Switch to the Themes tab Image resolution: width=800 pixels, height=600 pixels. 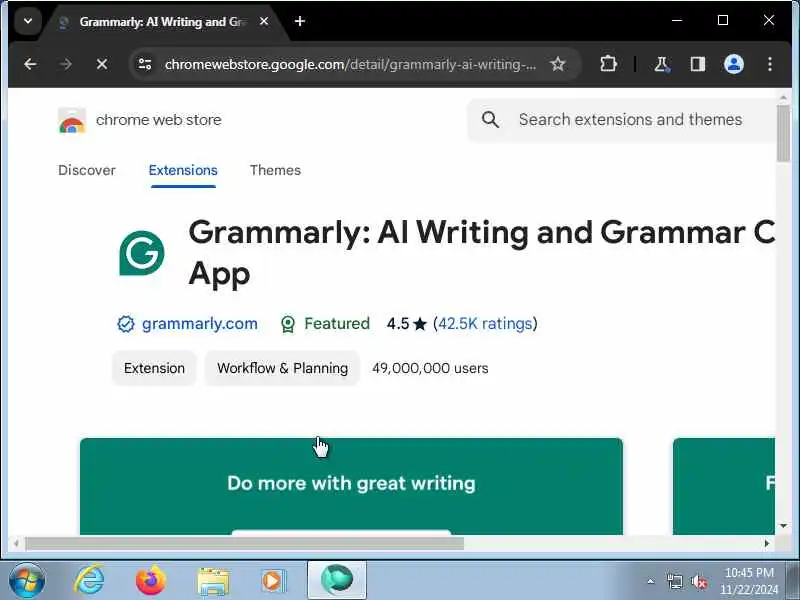tap(276, 170)
